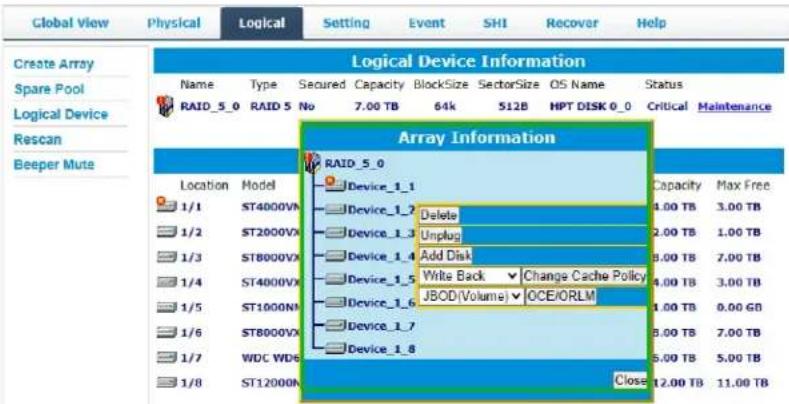Open the Global View tab
This screenshot has width=789, height=404.
tap(70, 23)
